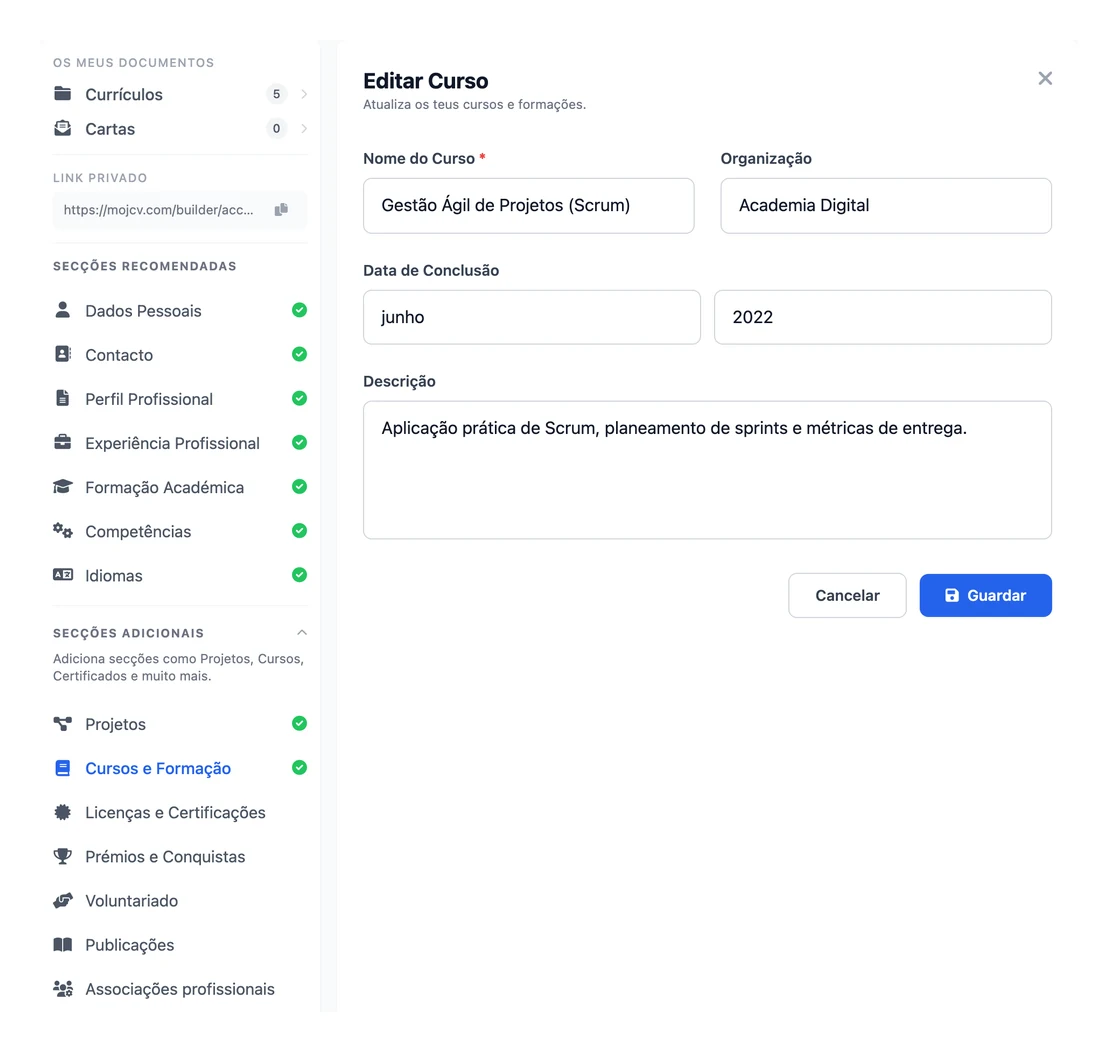
Task: Click the Descrição text area
Action: (707, 470)
